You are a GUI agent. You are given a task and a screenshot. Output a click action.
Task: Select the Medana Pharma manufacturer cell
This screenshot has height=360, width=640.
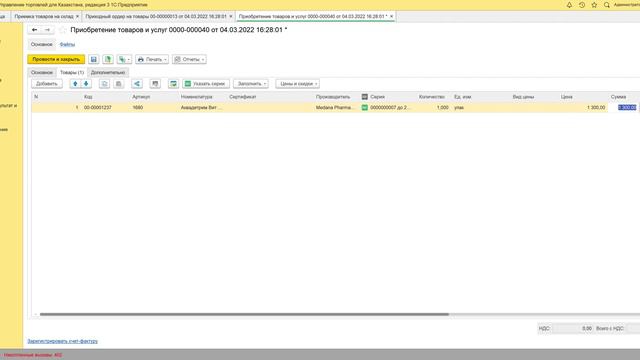335,107
